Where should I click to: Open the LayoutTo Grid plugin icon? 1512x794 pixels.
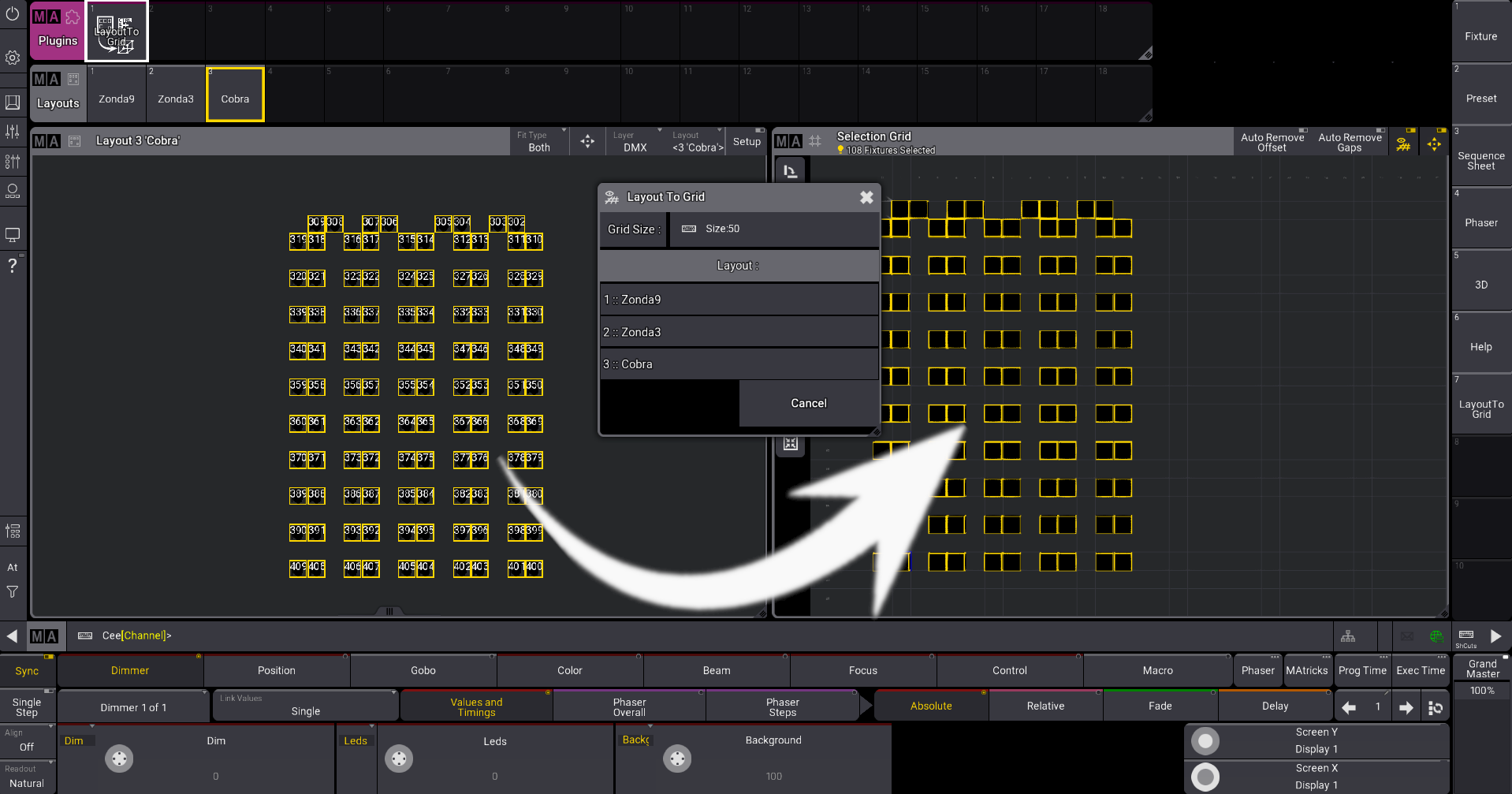[116, 31]
